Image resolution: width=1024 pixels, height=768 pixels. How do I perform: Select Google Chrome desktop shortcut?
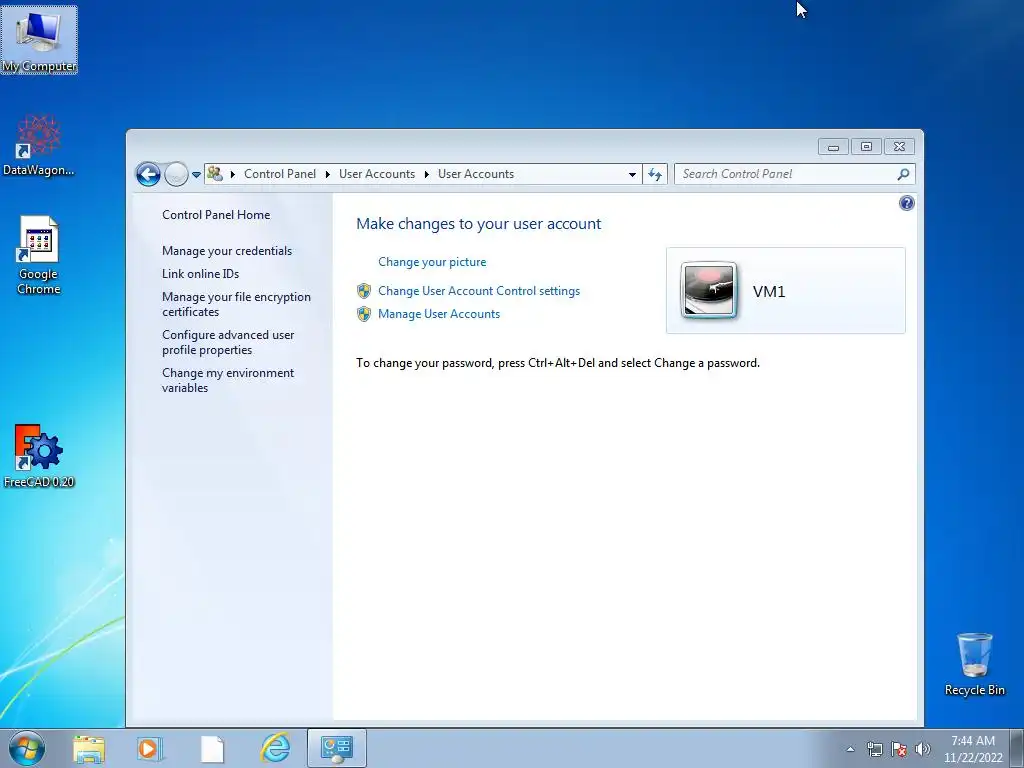pos(39,255)
